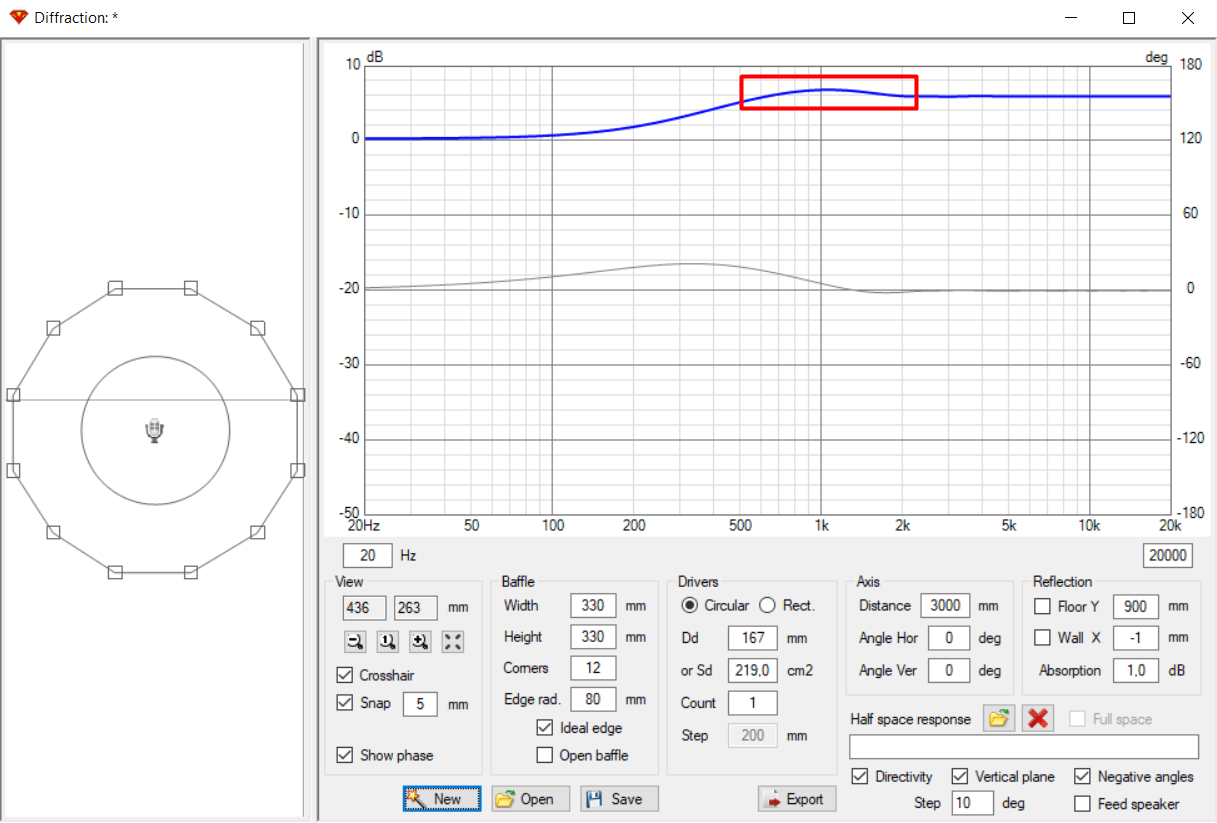
Task: Click the directivity Step deg field
Action: 972,803
